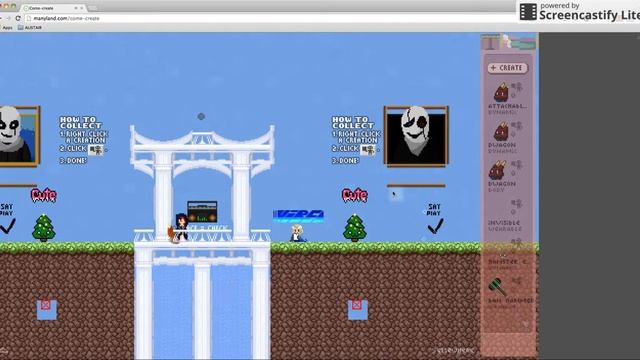Select the Dragon Dynamic inventory item
The image size is (640, 360).
pos(501,131)
